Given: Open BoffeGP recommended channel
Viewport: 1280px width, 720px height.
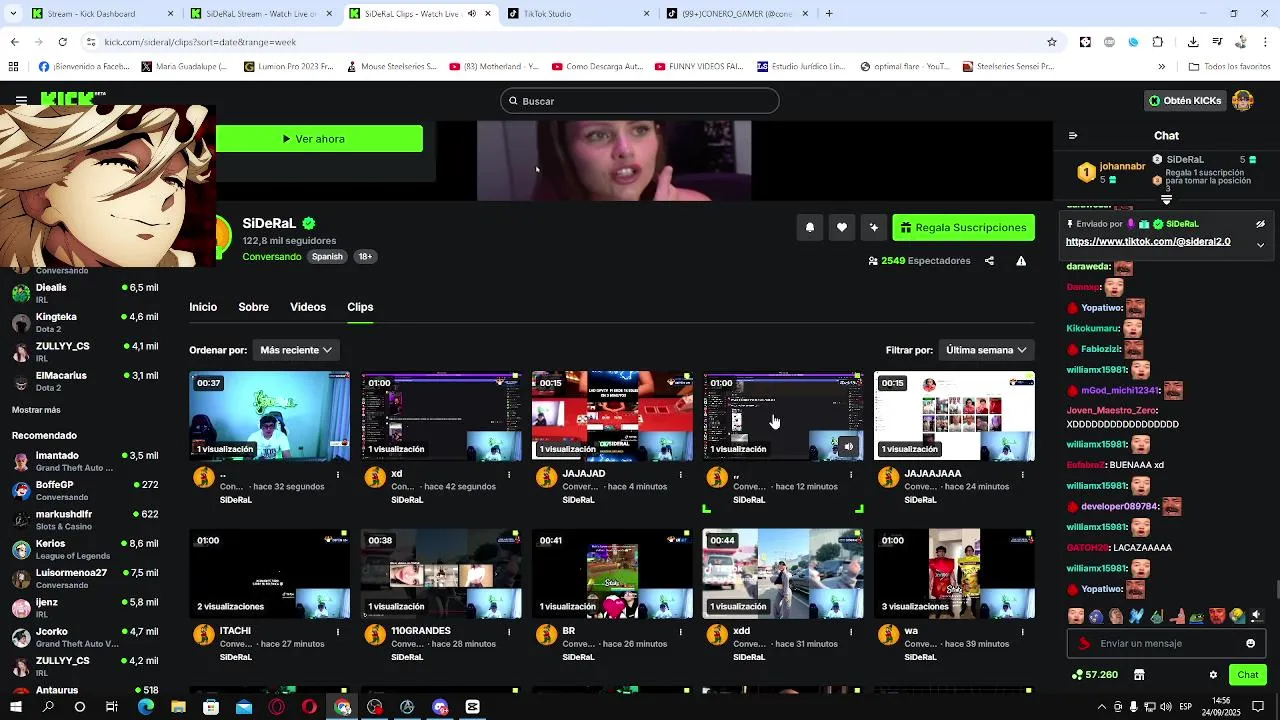Looking at the screenshot, I should pyautogui.click(x=85, y=490).
